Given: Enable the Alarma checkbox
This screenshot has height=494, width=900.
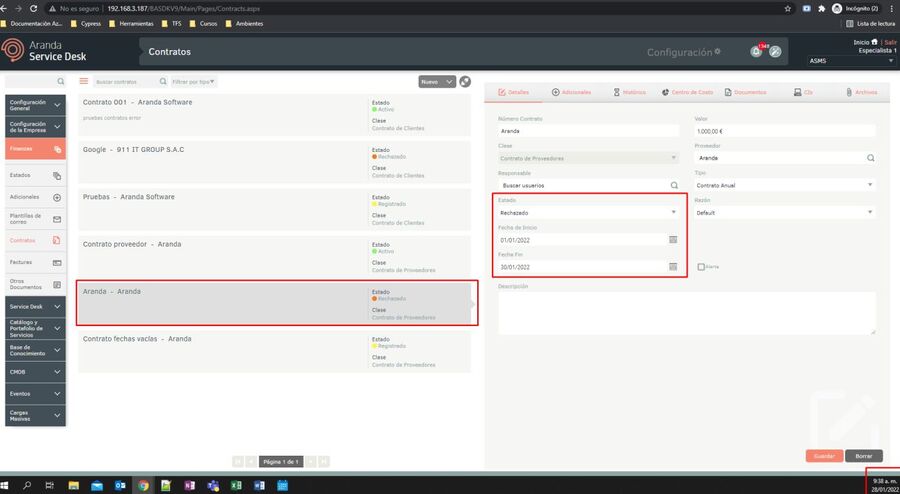Looking at the screenshot, I should pos(701,267).
